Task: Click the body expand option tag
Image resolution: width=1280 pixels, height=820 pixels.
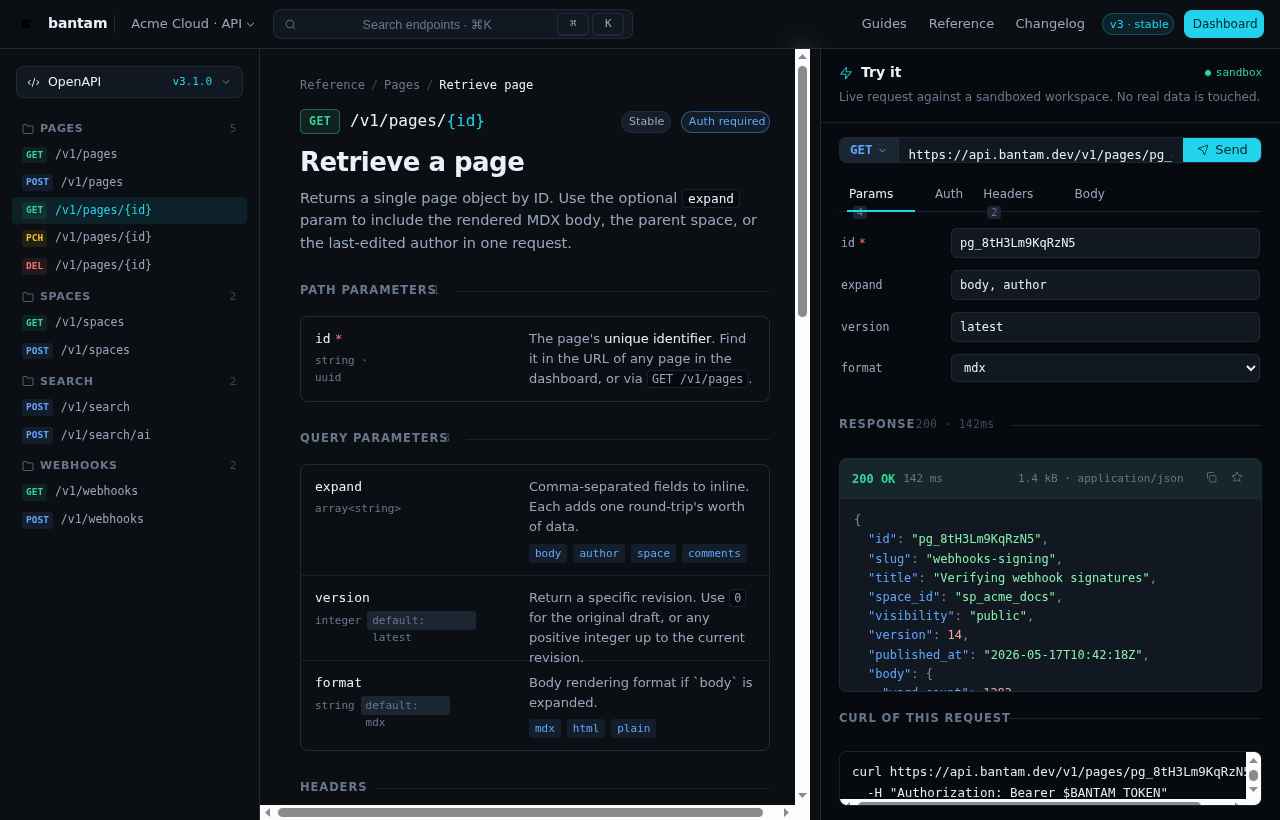Action: click(548, 553)
